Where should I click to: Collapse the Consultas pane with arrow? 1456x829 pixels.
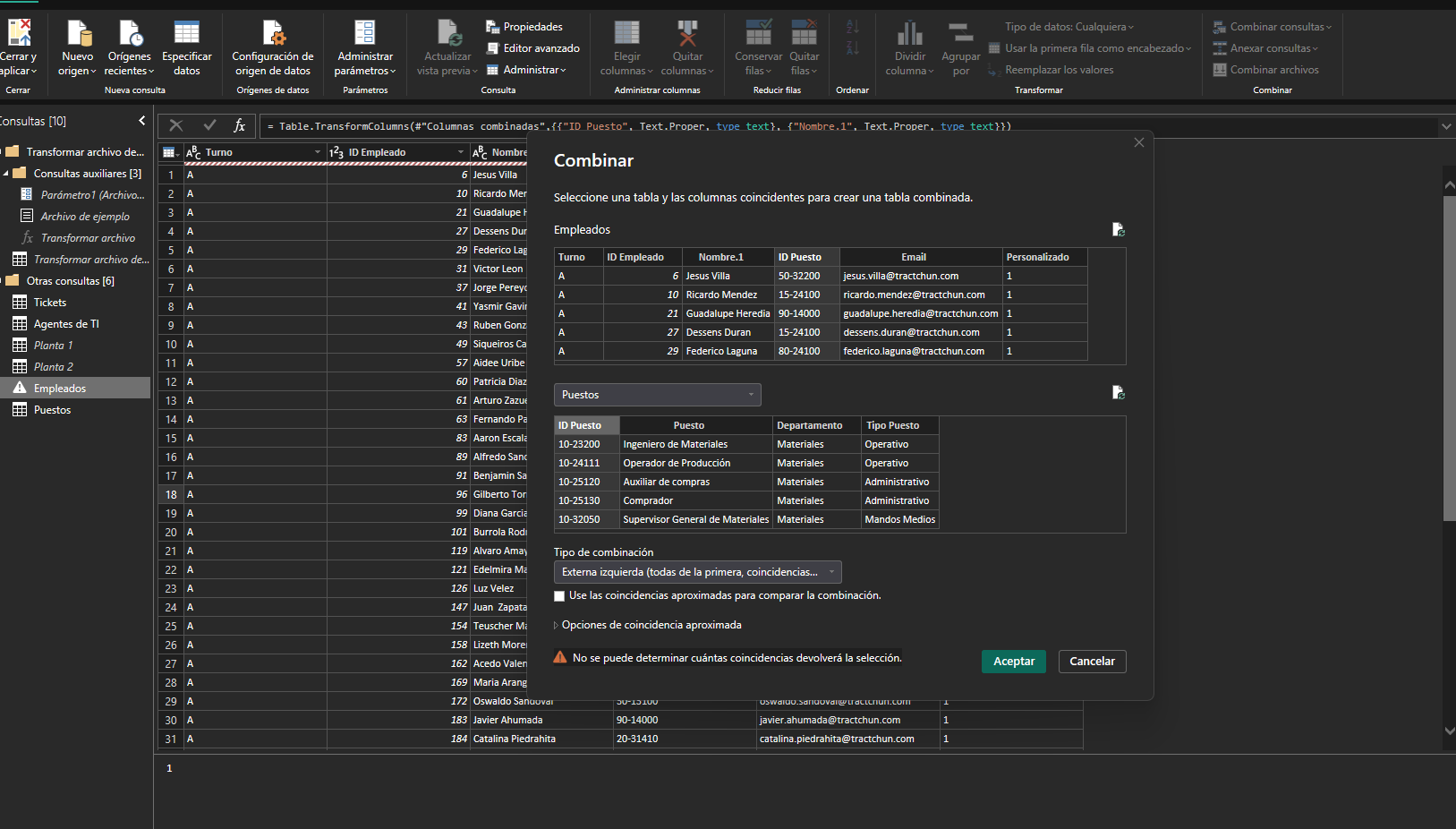(x=141, y=121)
